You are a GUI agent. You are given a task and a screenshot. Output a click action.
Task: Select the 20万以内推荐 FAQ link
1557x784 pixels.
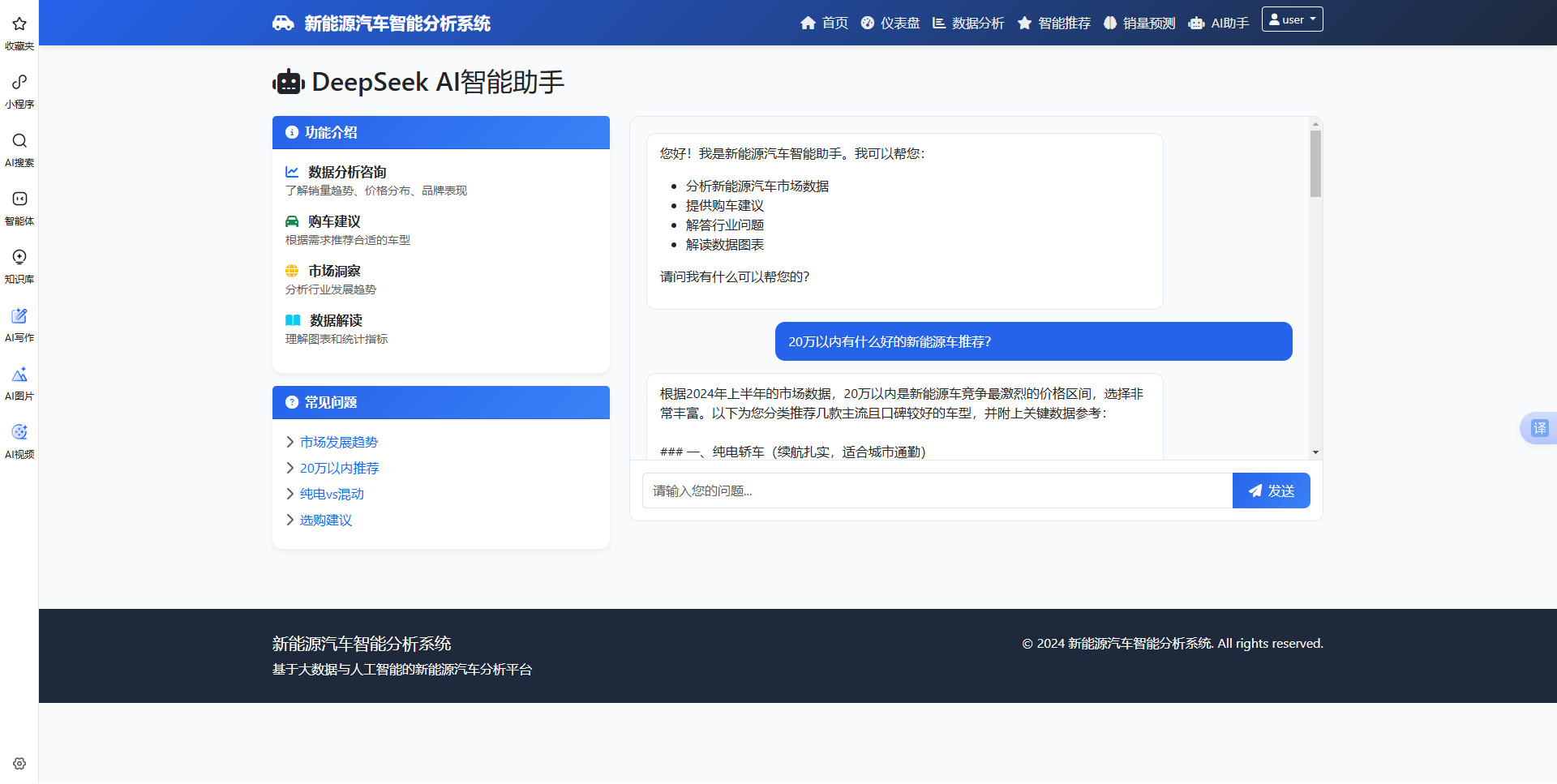click(x=339, y=468)
